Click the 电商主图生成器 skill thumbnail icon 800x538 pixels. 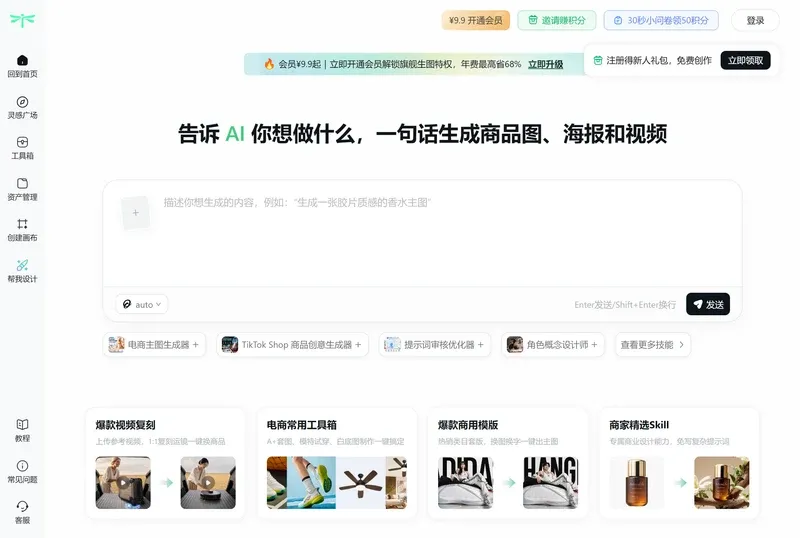tap(116, 345)
